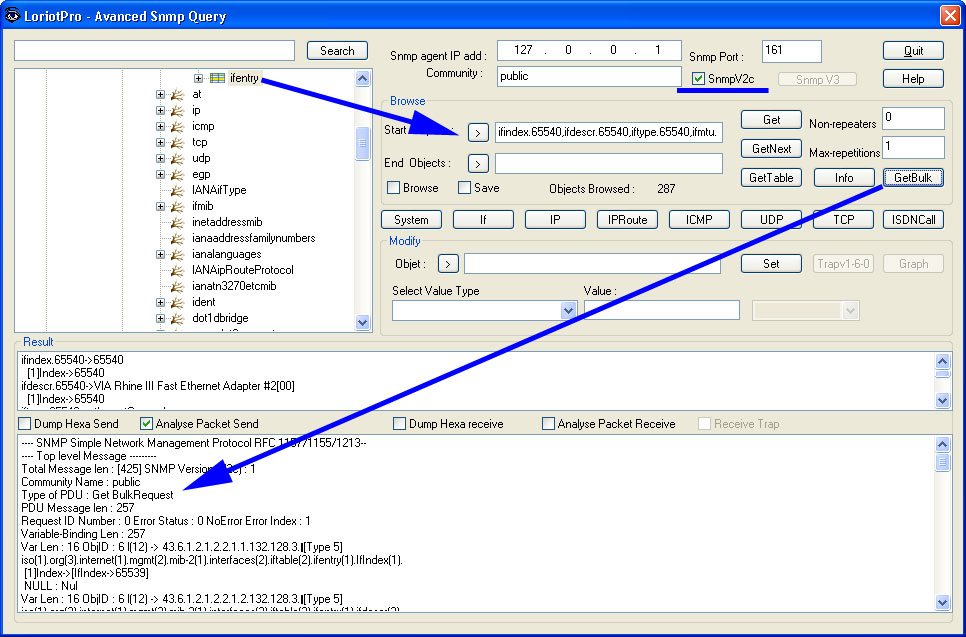Enable the Dump Hexa Send checkbox
This screenshot has height=637, width=966.
coord(22,423)
